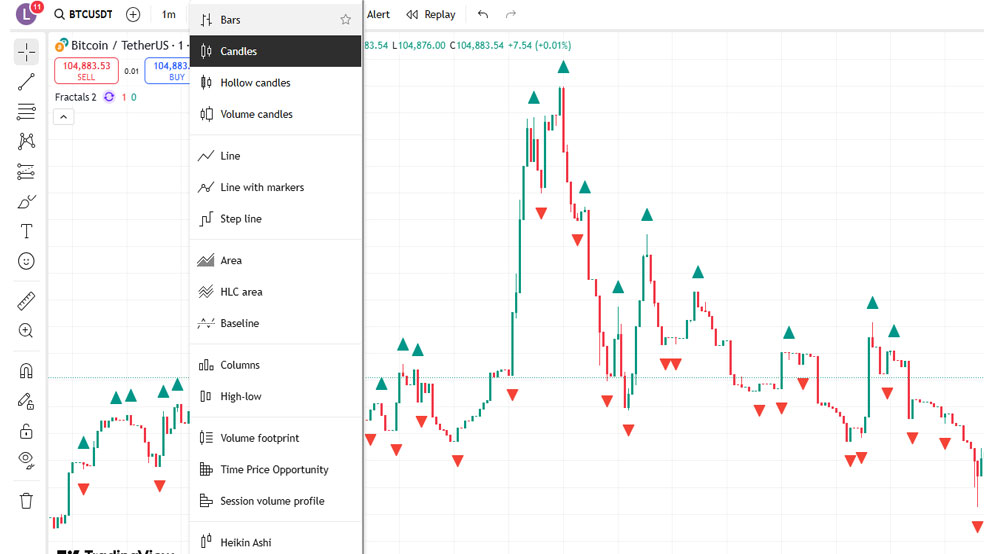Viewport: 984px width, 554px height.
Task: Choose High-low chart type
Action: point(275,396)
